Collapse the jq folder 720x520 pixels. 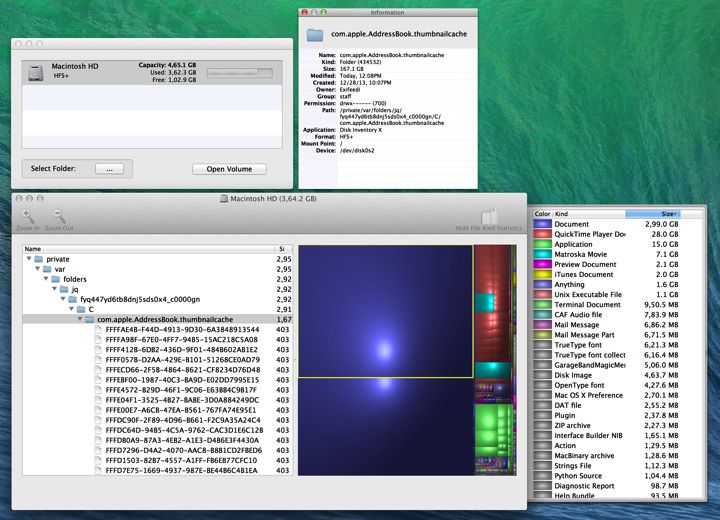tap(55, 289)
